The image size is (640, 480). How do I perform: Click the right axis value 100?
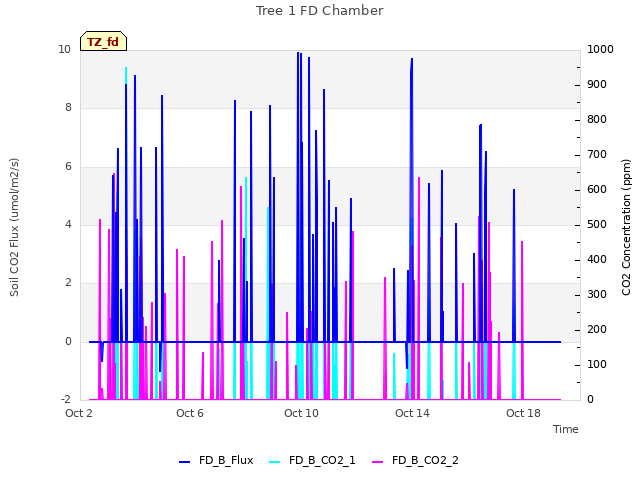pos(597,364)
